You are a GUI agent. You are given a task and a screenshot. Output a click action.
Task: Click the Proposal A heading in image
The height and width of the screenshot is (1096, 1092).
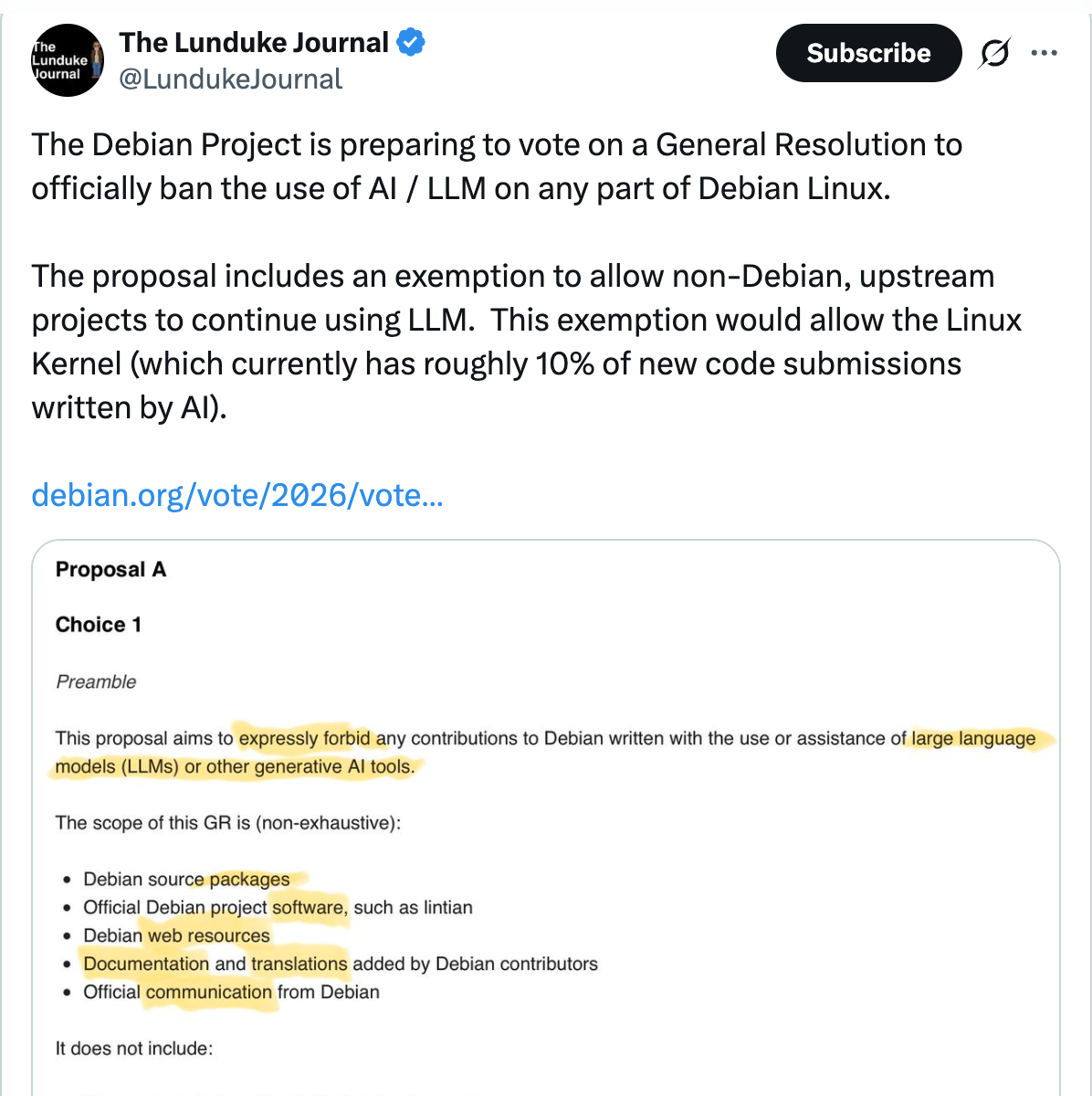(110, 570)
